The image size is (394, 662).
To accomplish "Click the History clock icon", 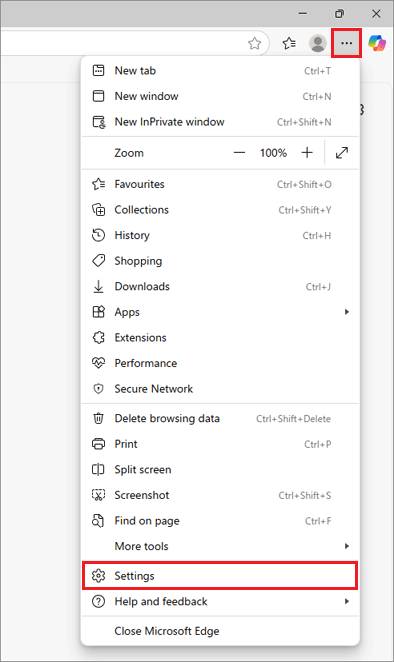I will (98, 235).
